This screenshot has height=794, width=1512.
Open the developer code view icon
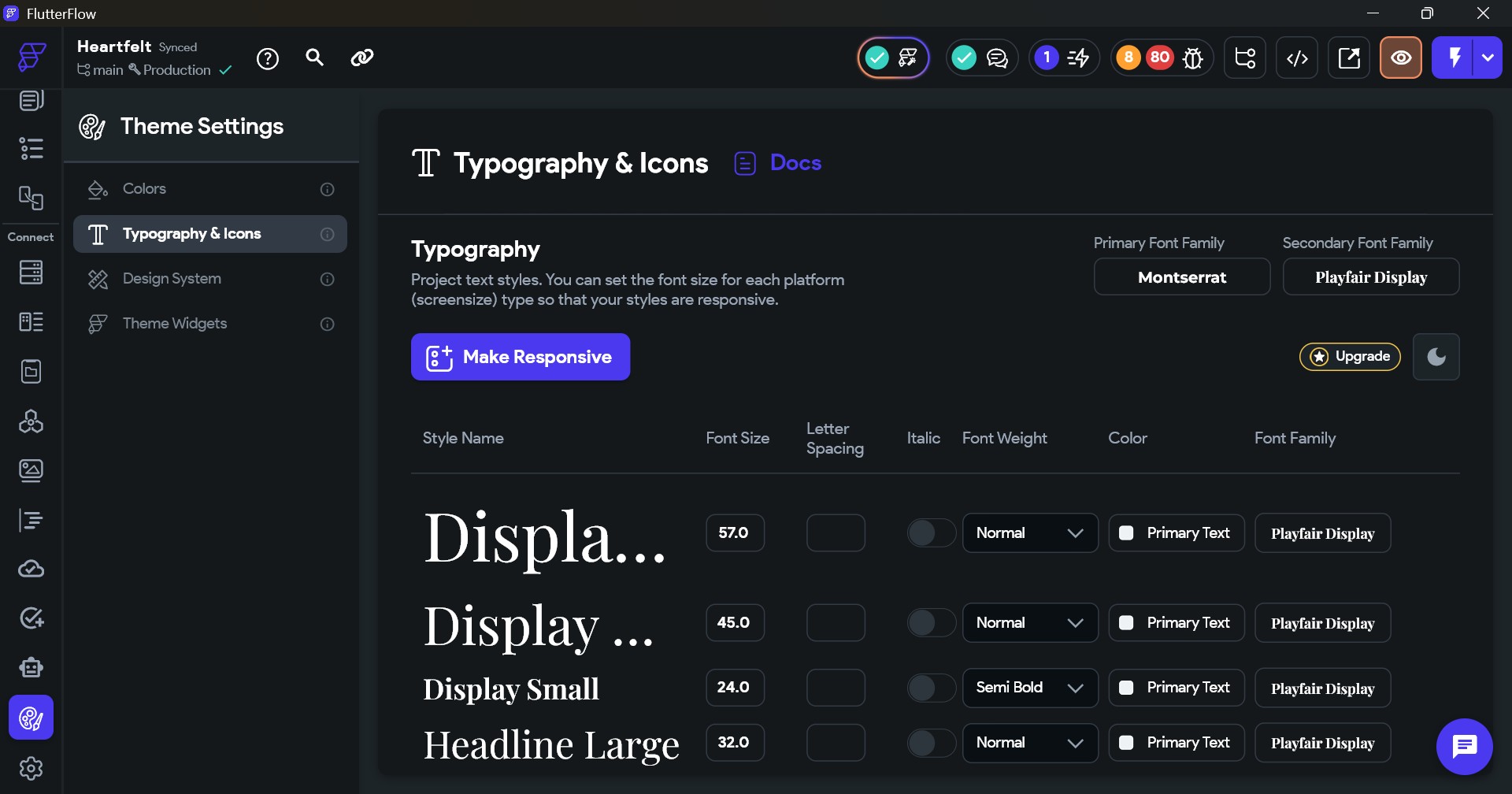1297,58
